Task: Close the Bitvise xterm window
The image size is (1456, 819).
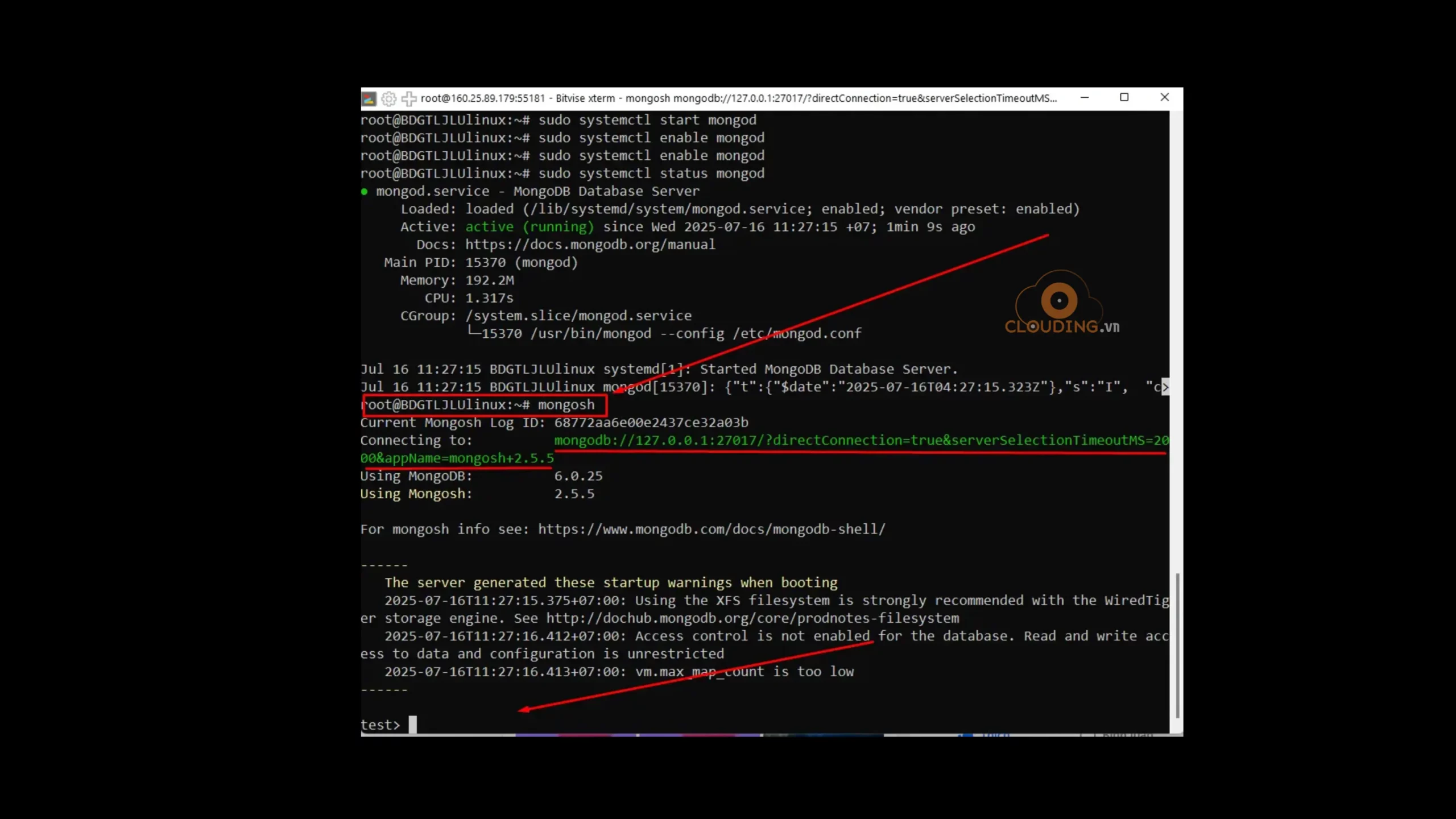Action: pos(1164,98)
